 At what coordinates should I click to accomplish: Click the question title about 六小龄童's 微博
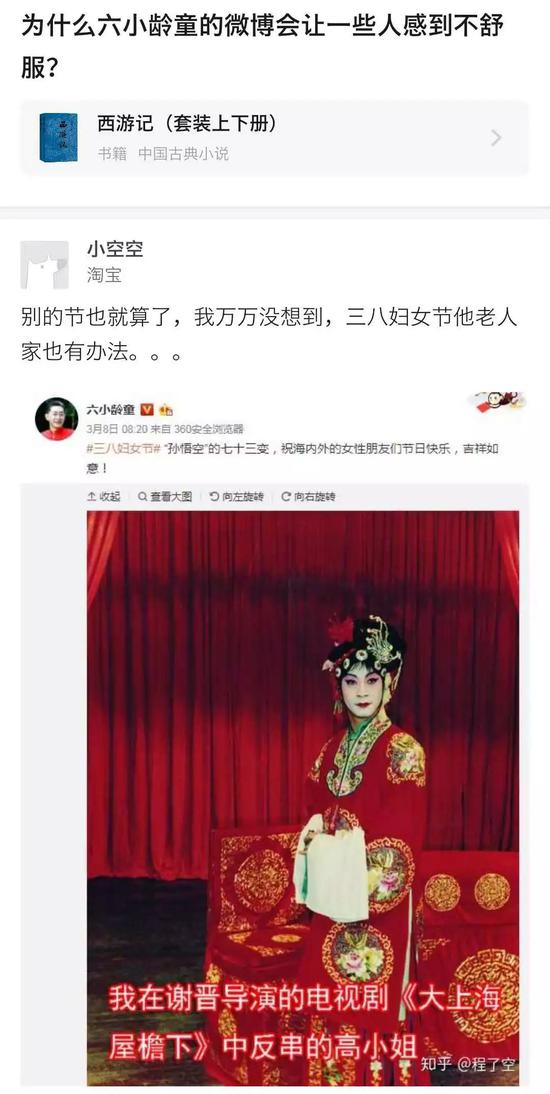pos(262,46)
